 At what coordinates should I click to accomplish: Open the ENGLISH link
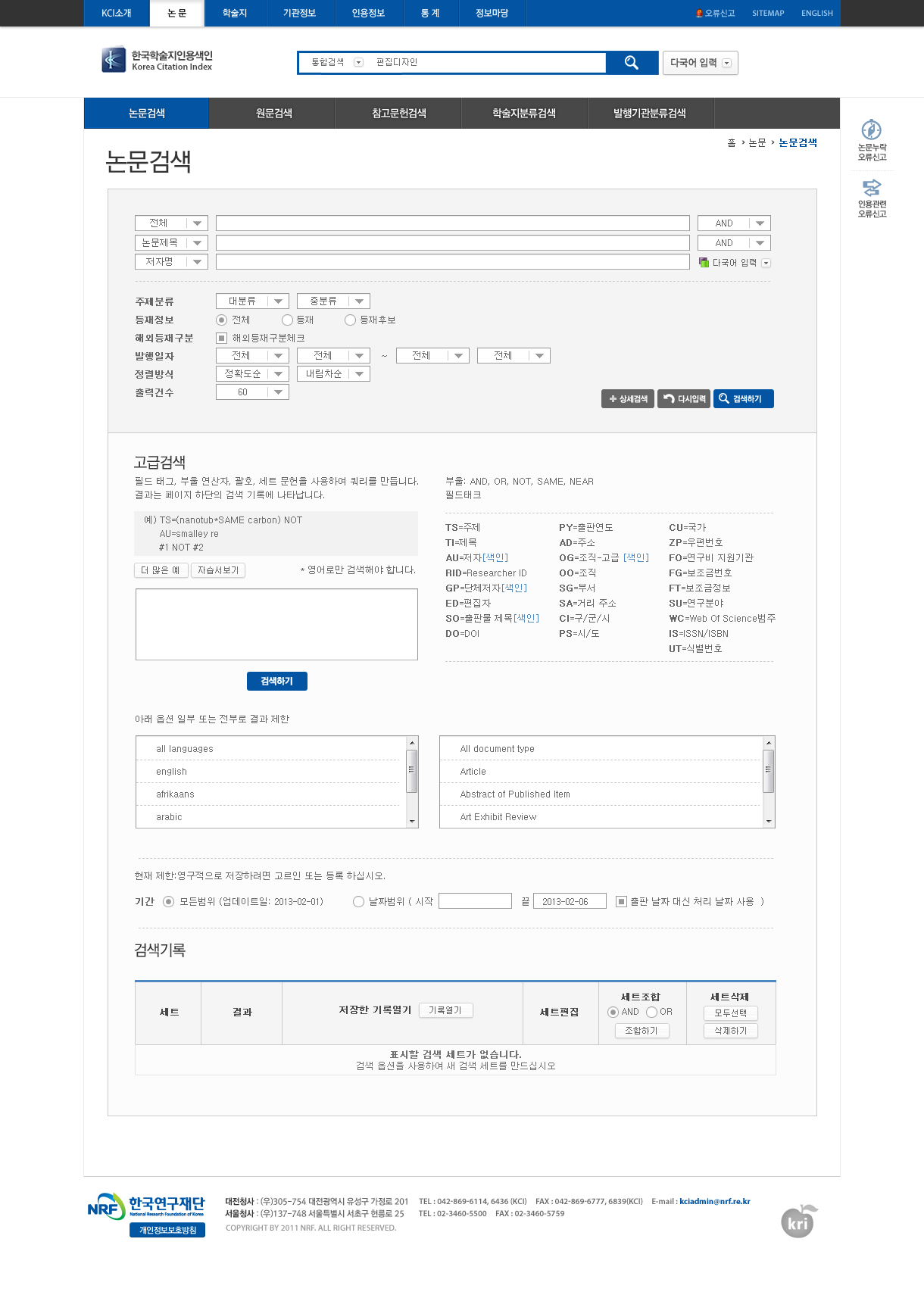click(817, 13)
